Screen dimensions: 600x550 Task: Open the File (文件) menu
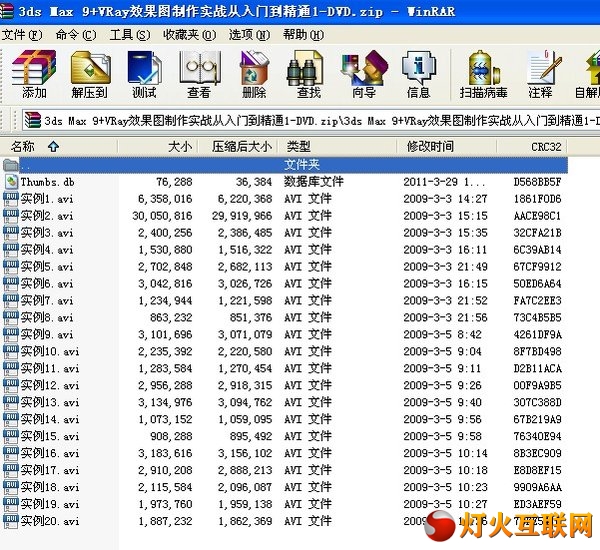(x=22, y=35)
